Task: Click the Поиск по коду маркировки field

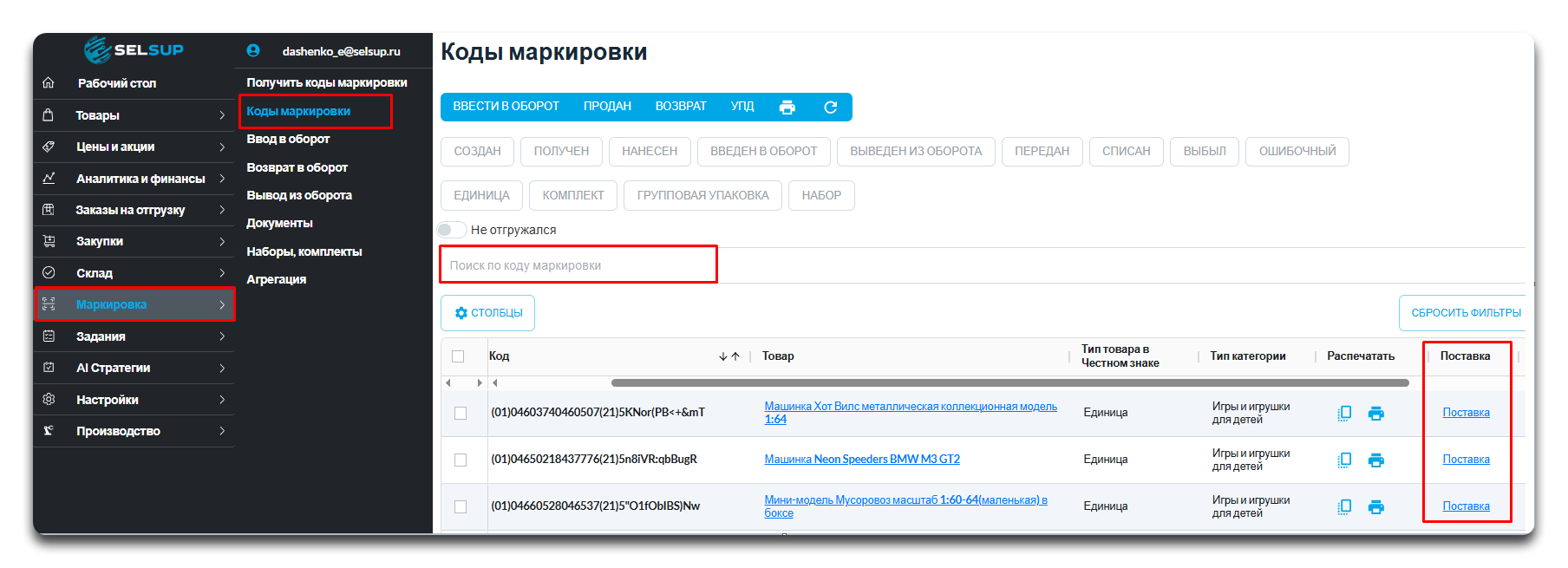Action: pyautogui.click(x=578, y=265)
